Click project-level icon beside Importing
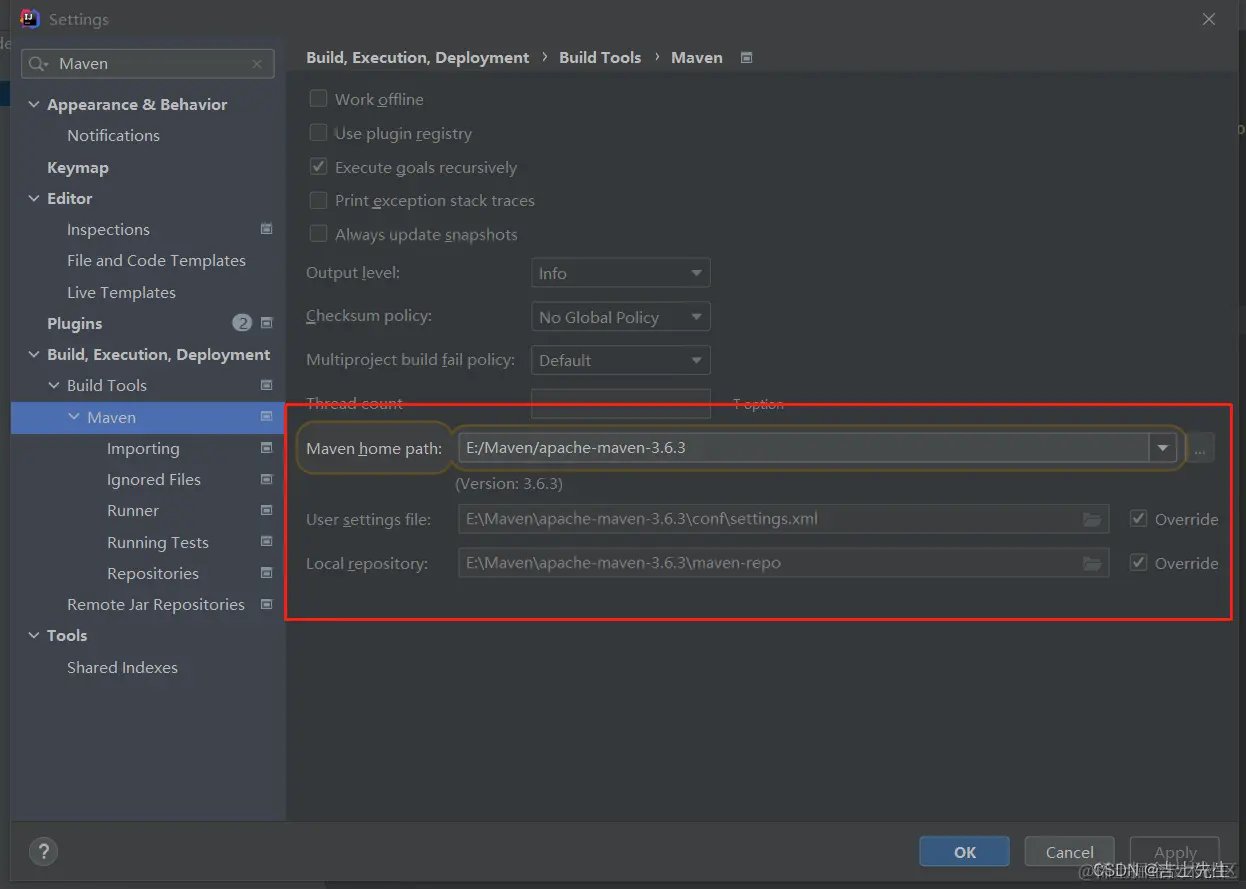 coord(267,448)
